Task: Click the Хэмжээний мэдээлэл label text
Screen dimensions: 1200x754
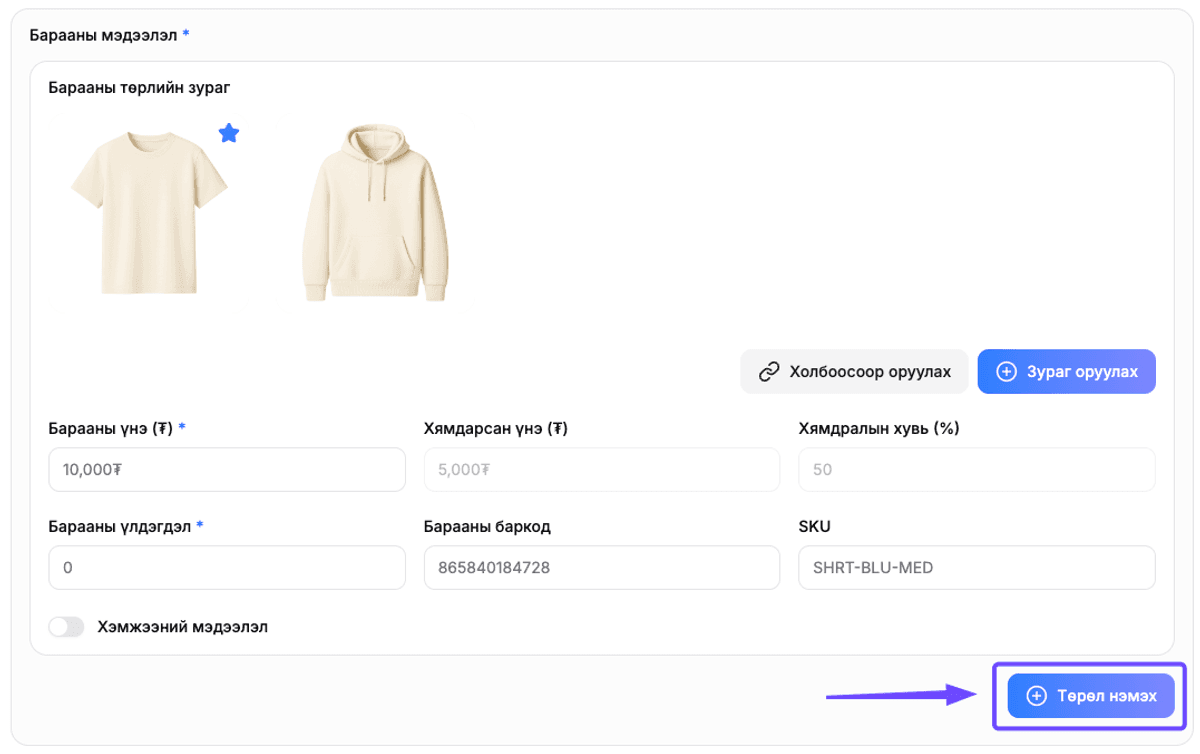Action: (182, 627)
